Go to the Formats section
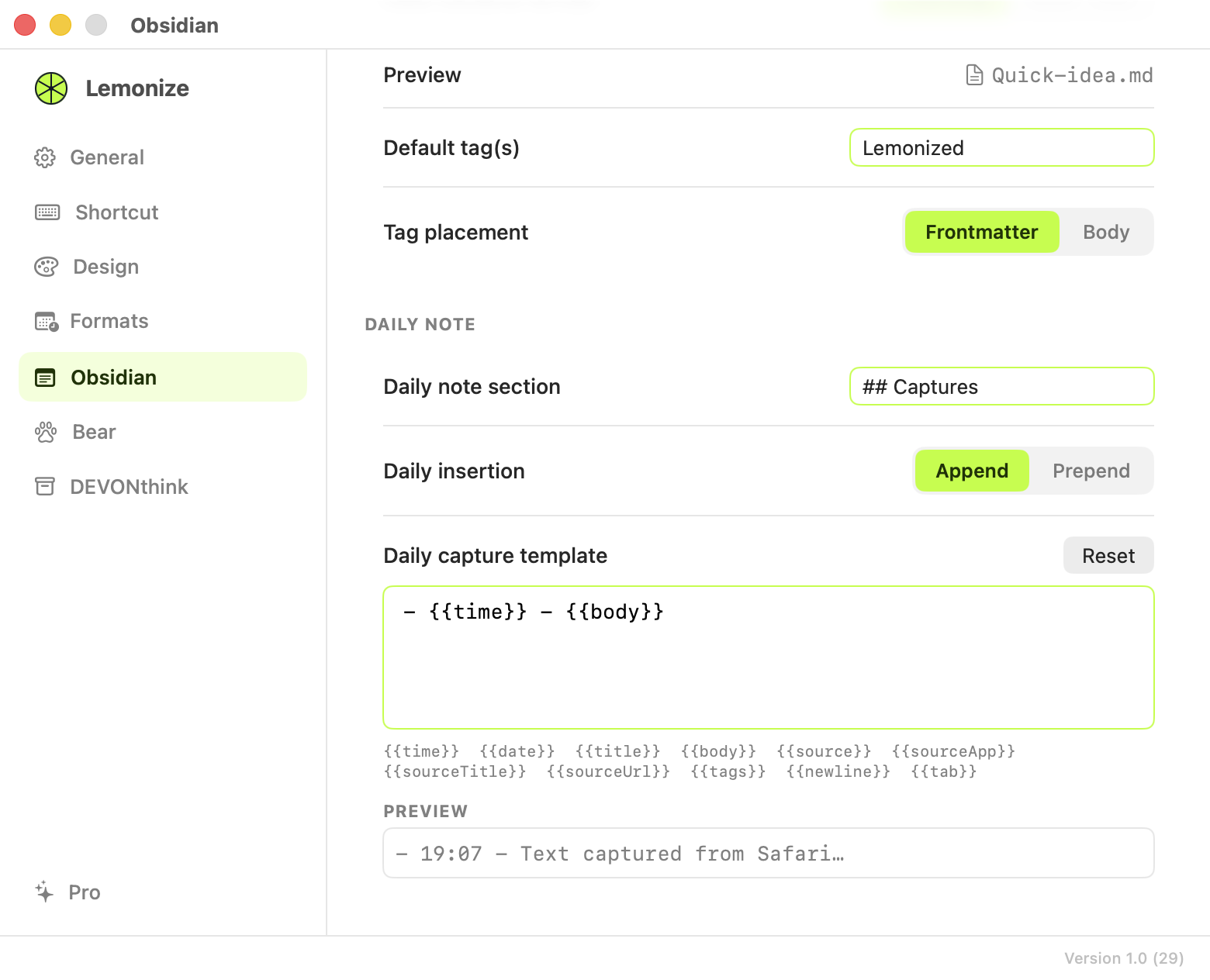This screenshot has height=980, width=1210. 163,321
